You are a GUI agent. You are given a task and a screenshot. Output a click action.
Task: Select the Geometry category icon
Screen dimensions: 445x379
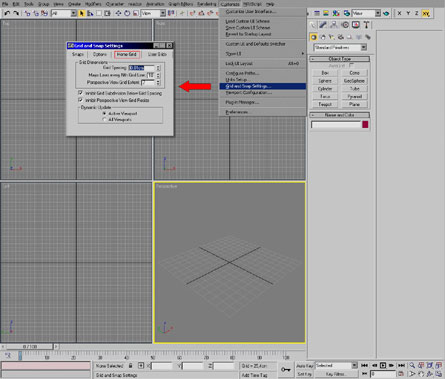[313, 37]
